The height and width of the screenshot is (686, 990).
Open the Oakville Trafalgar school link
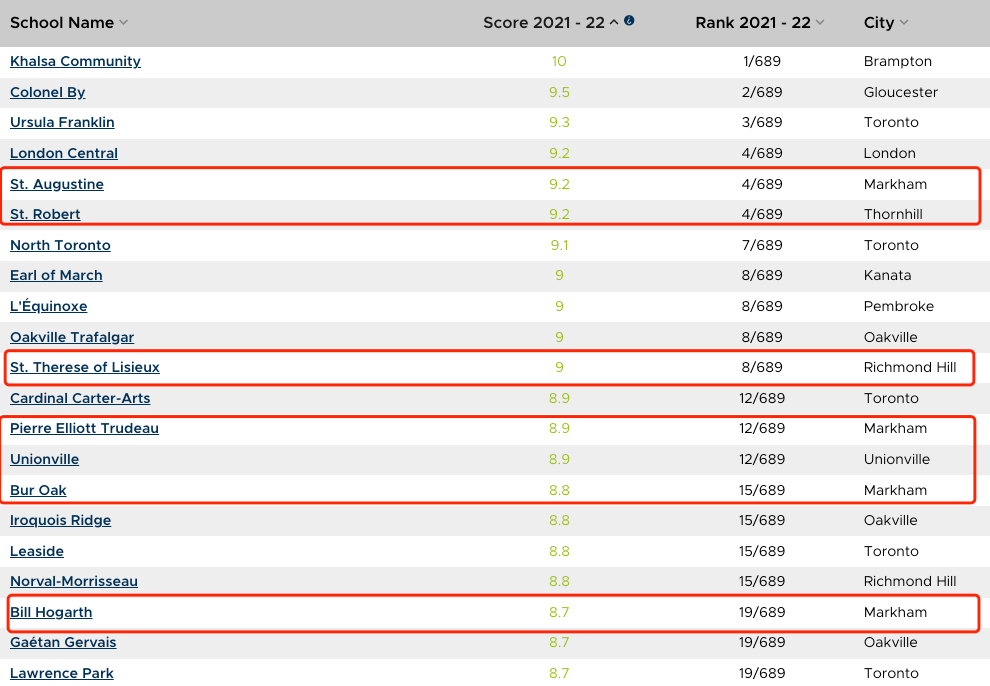[x=72, y=338]
